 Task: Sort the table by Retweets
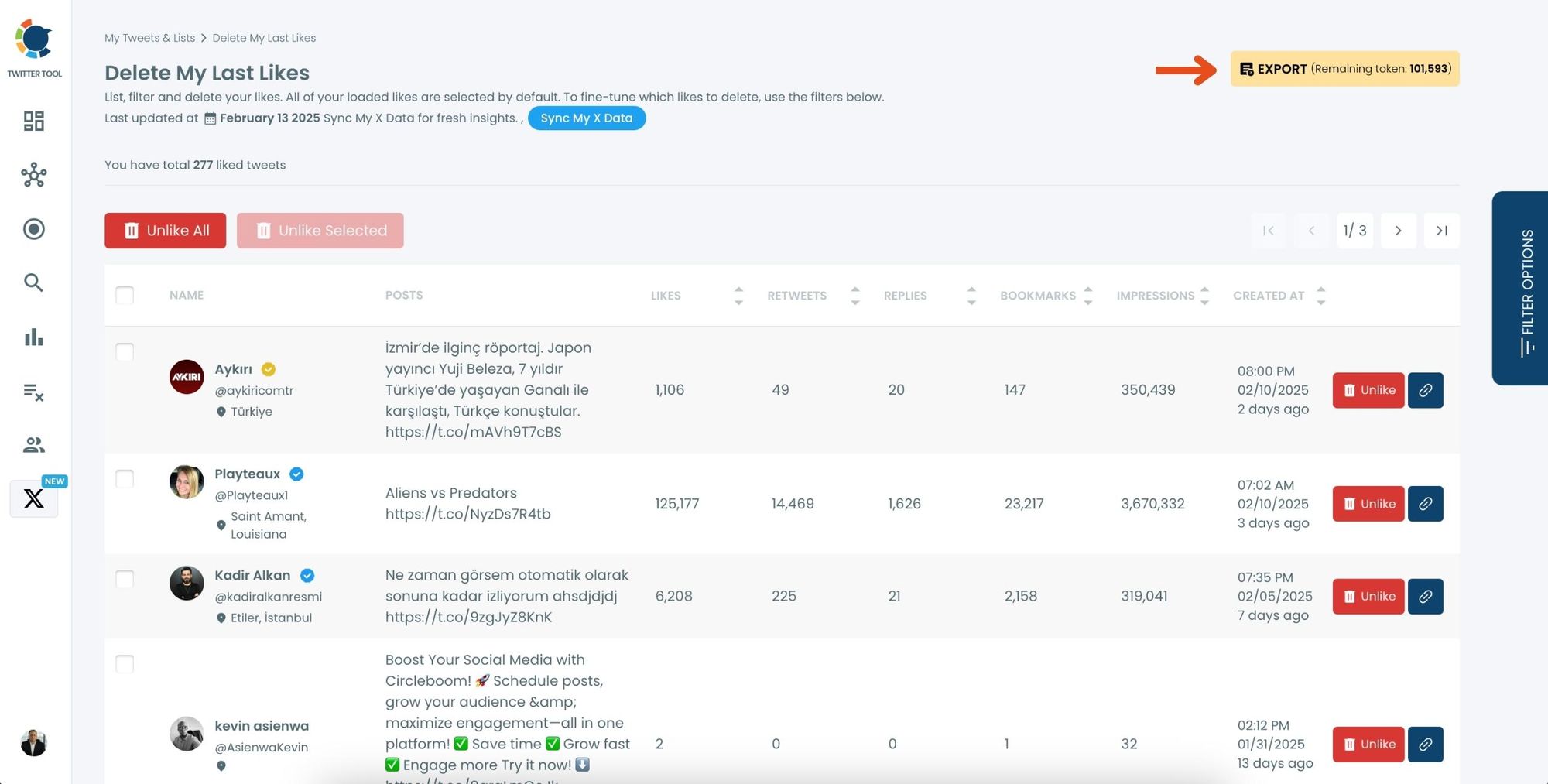click(855, 296)
